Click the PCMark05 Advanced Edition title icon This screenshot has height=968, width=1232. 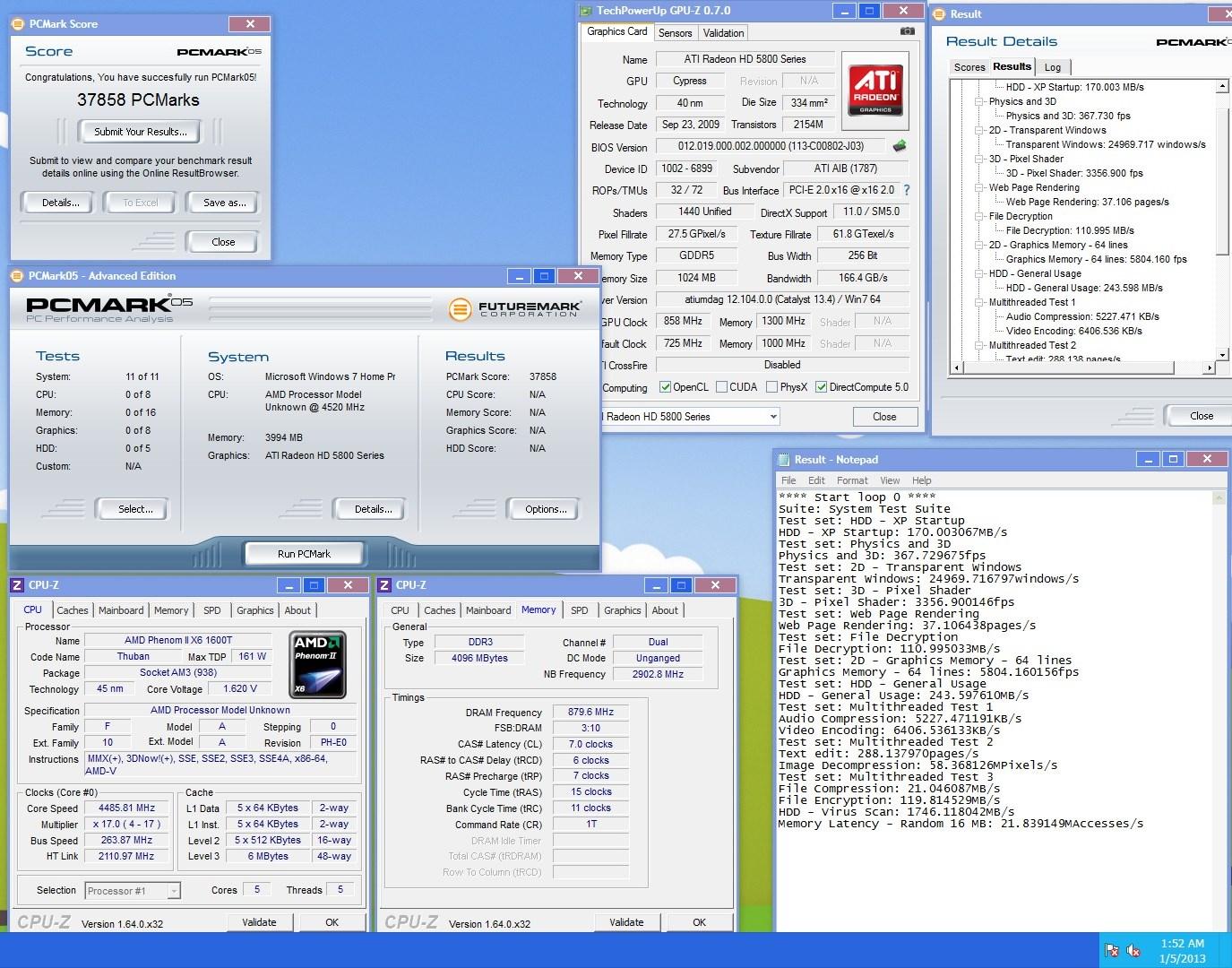18,276
